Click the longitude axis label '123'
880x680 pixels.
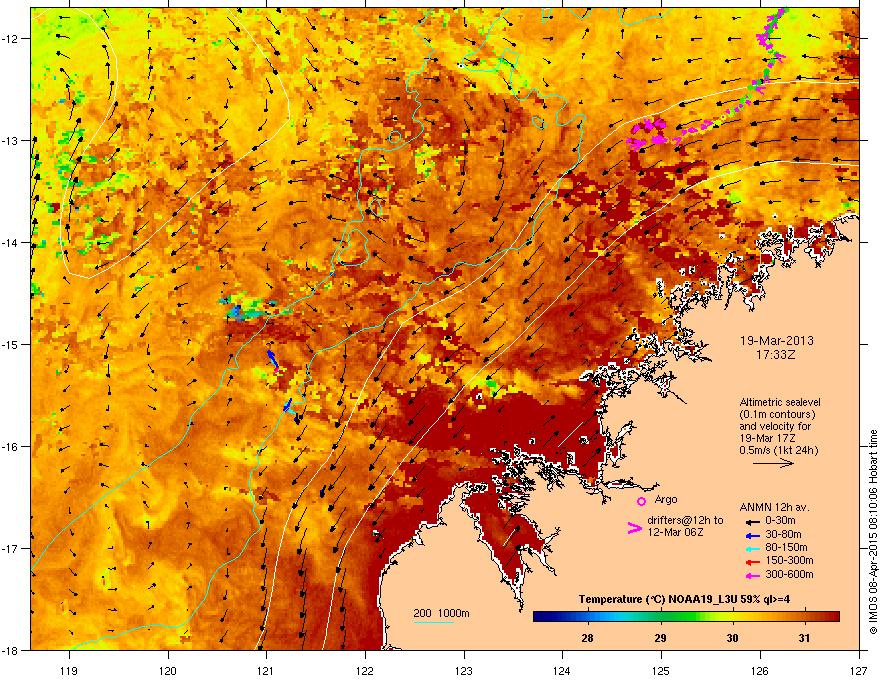(x=464, y=671)
